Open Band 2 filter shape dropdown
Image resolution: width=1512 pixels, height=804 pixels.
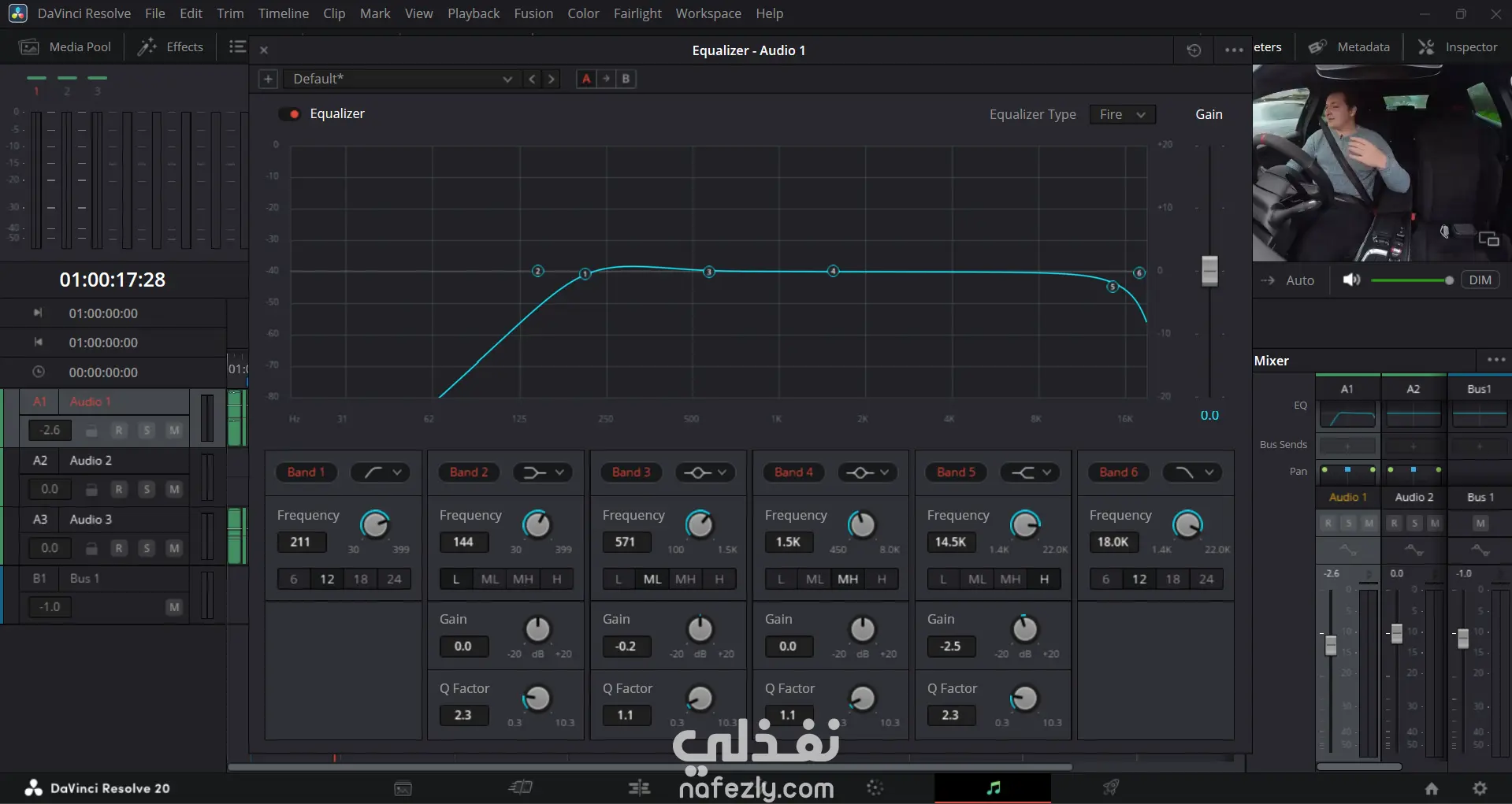click(543, 472)
